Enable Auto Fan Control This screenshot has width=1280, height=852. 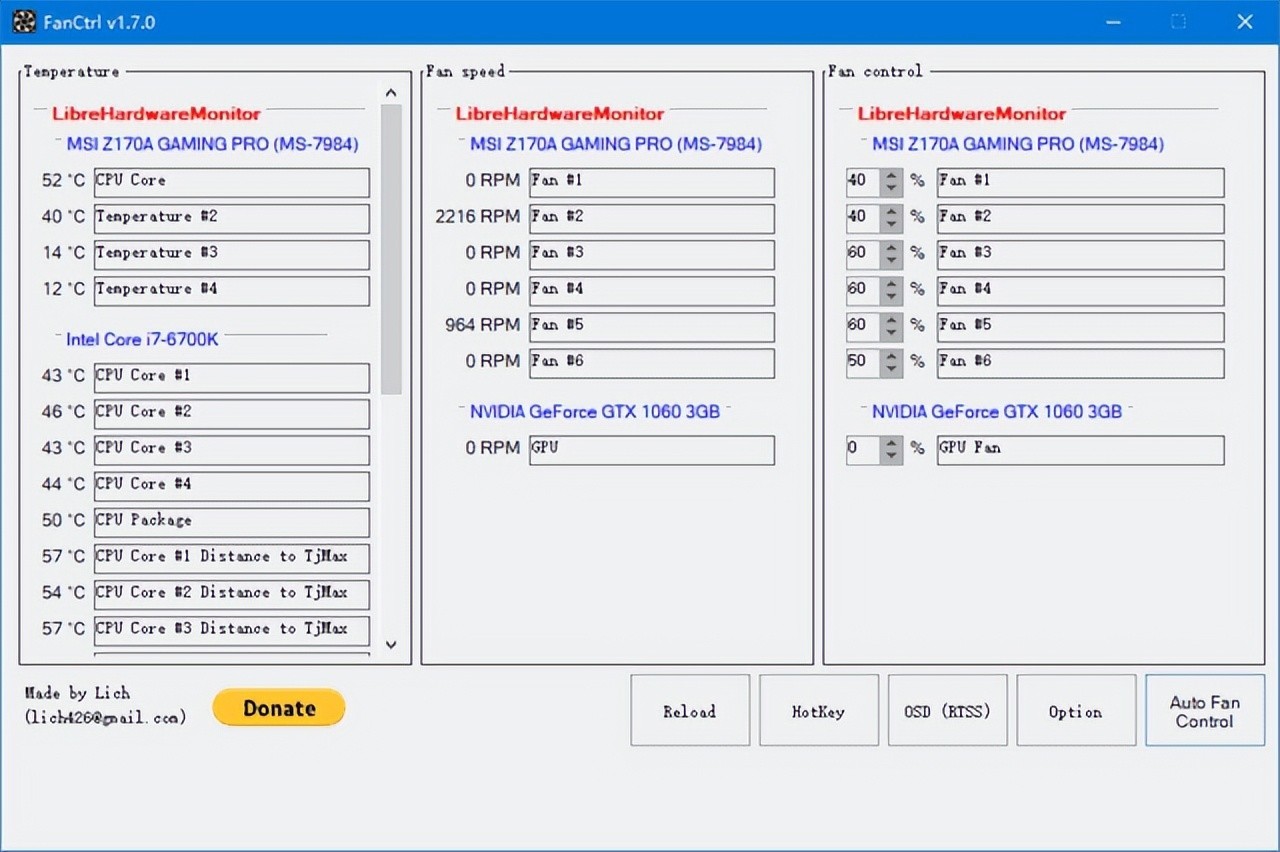click(1204, 711)
